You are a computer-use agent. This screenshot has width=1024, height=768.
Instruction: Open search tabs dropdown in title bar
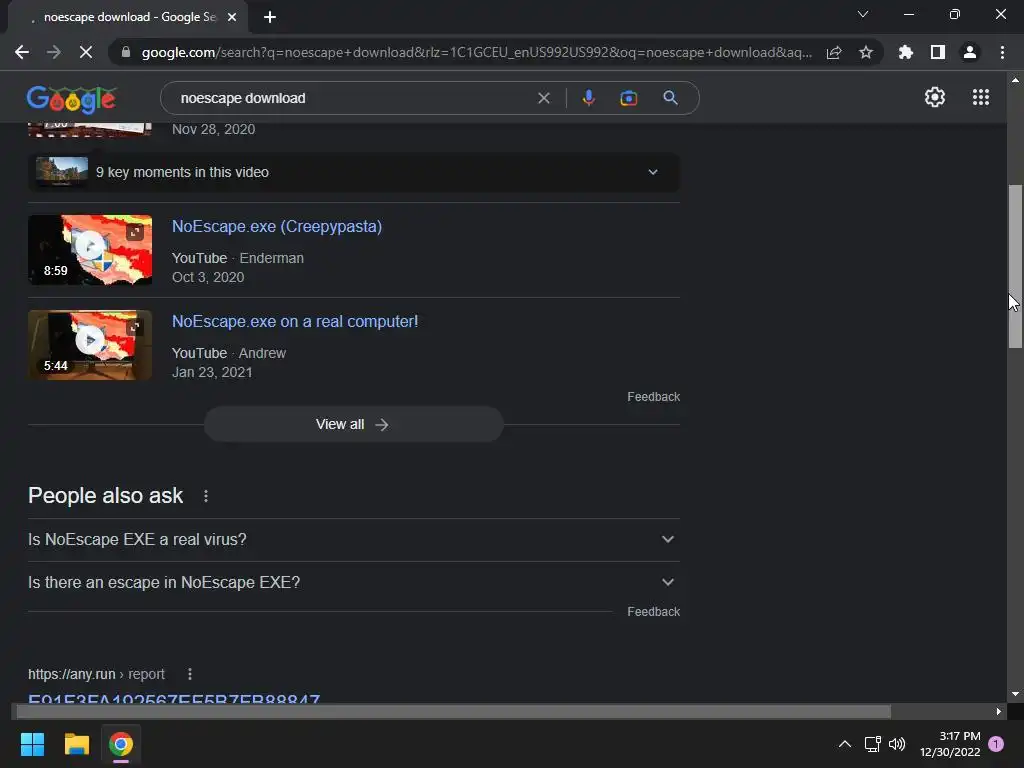tap(863, 14)
